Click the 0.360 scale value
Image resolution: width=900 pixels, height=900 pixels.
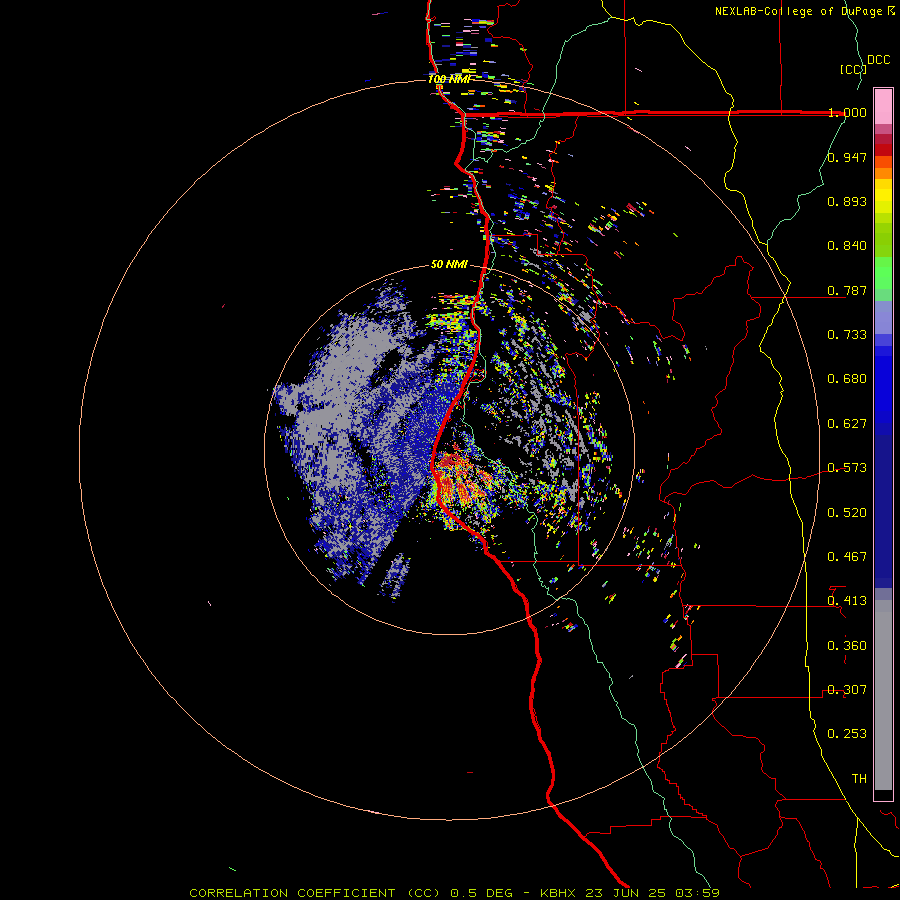[x=847, y=646]
